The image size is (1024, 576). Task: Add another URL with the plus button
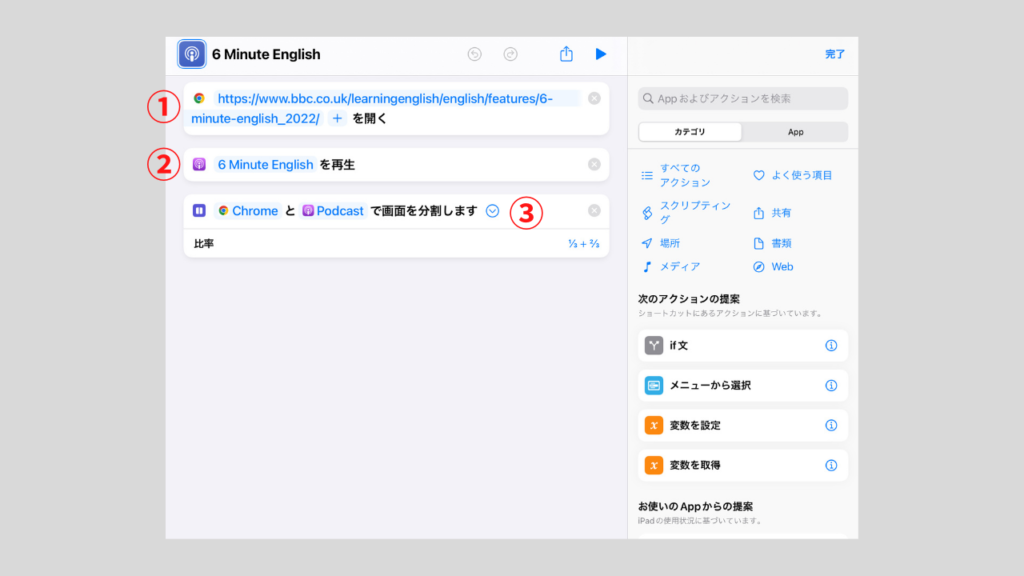(337, 118)
